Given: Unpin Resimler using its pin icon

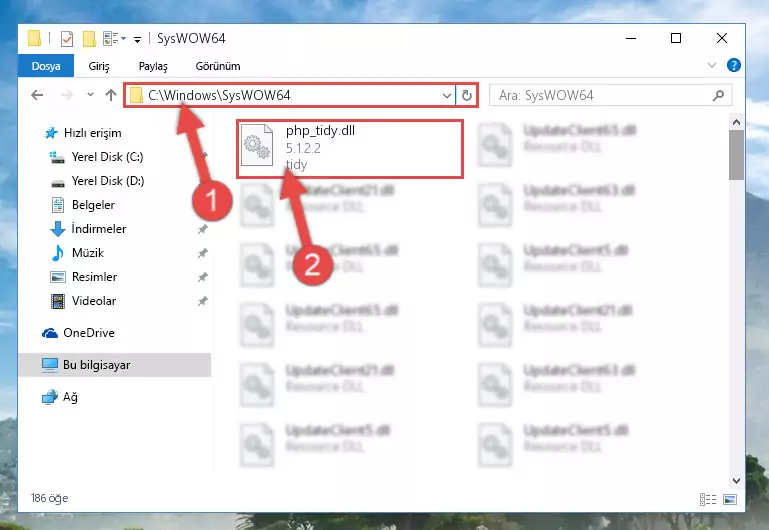Looking at the screenshot, I should point(203,277).
